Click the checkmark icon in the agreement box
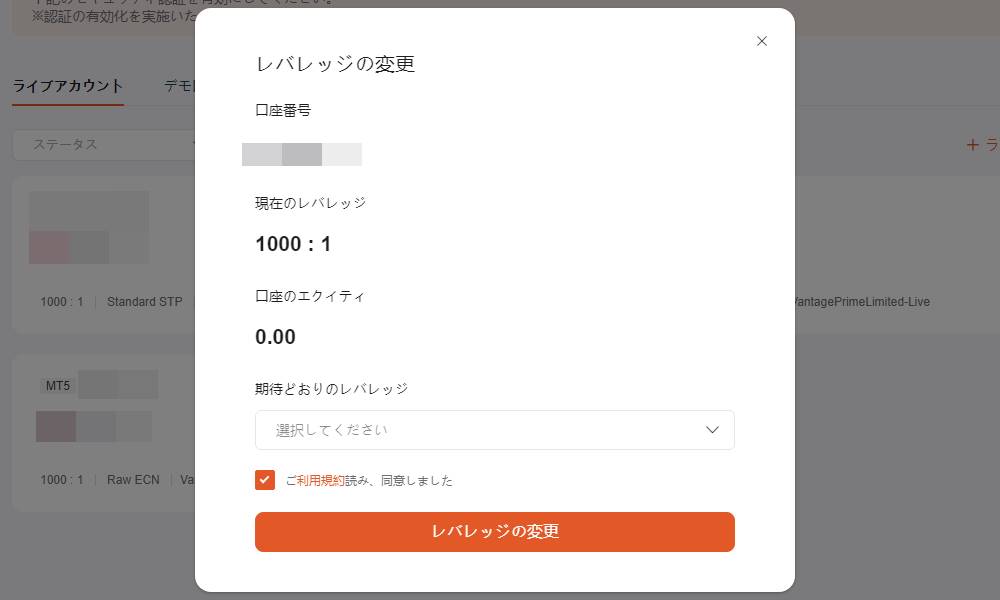The image size is (1000, 600). coord(264,480)
